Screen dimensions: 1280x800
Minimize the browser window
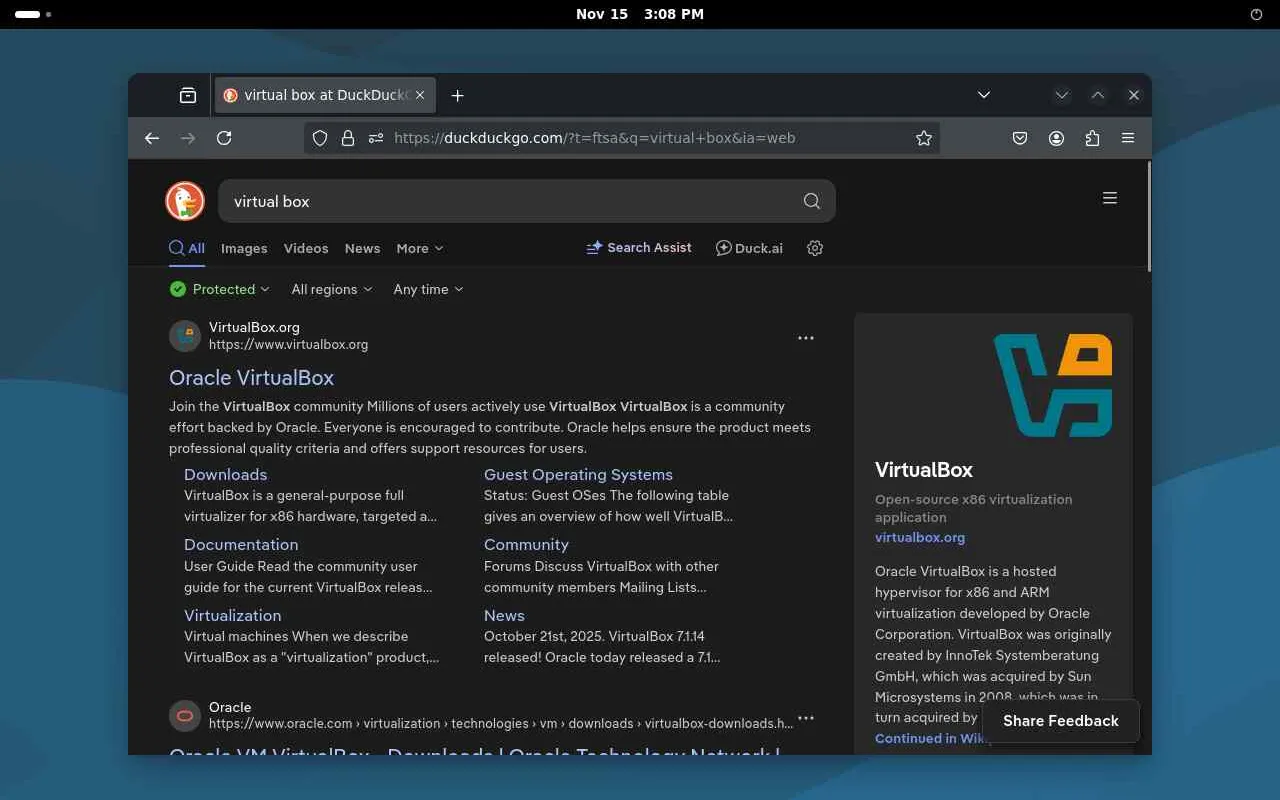pyautogui.click(x=1062, y=95)
